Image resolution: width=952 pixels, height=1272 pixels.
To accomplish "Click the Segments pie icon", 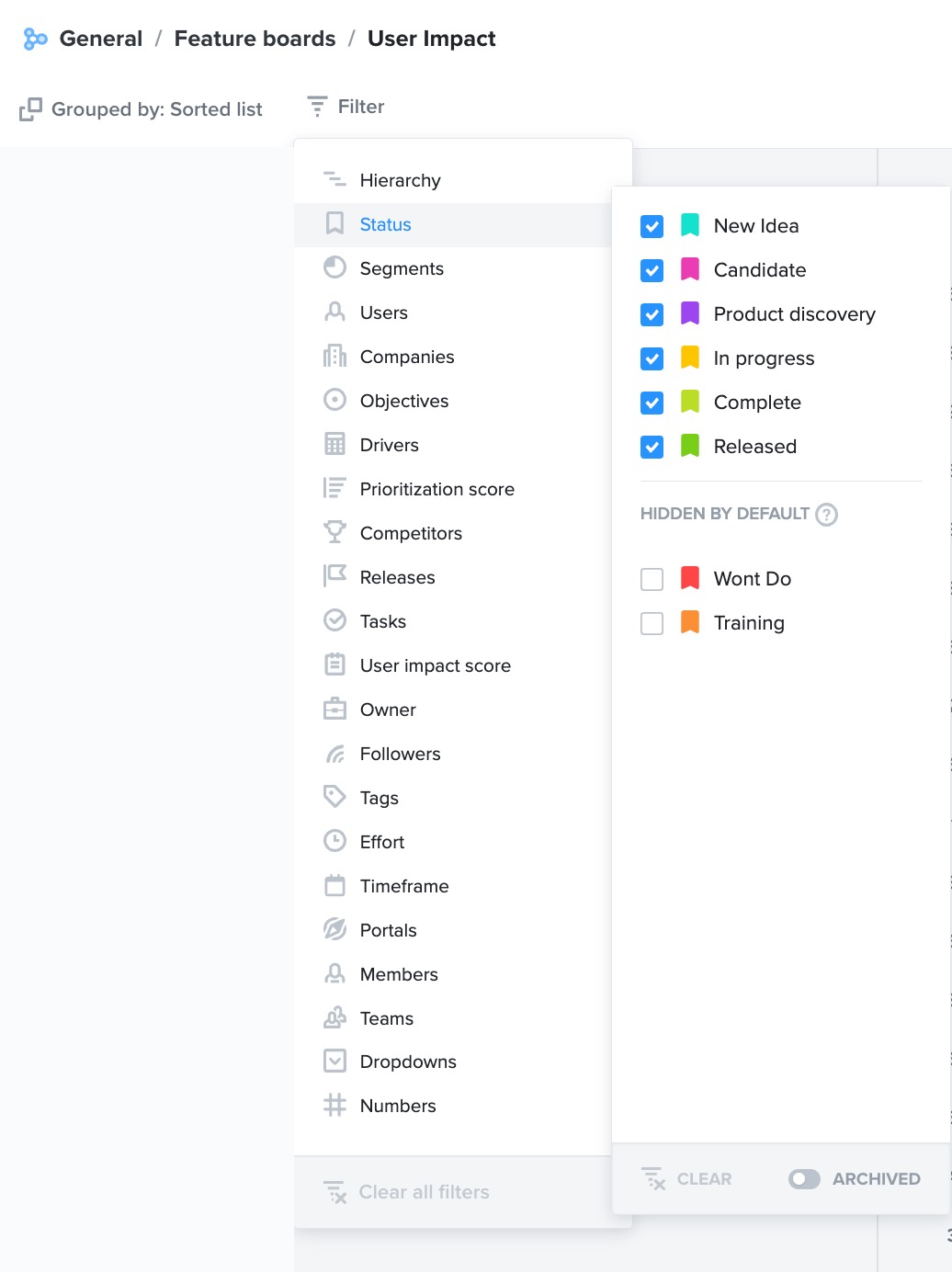I will click(x=334, y=267).
